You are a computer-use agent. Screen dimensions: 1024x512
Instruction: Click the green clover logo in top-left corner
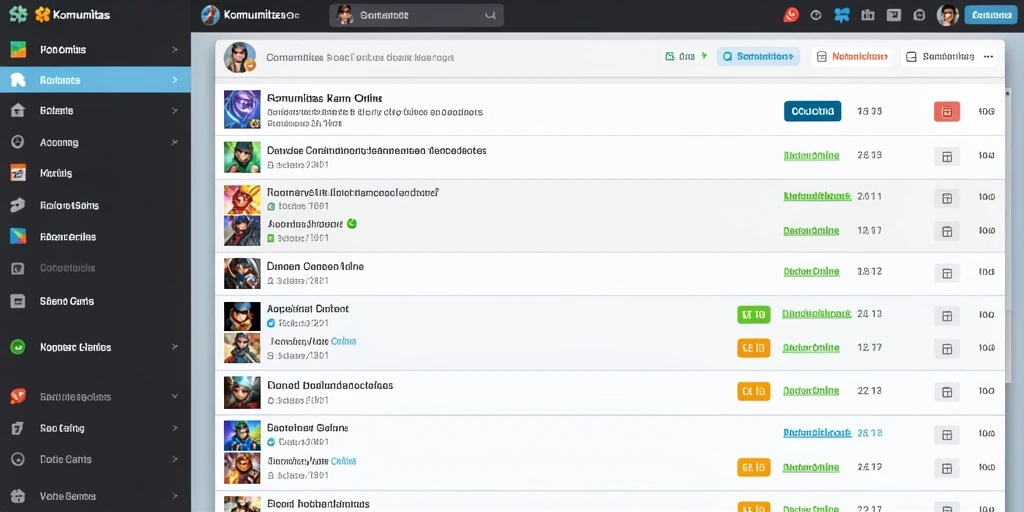click(x=18, y=14)
